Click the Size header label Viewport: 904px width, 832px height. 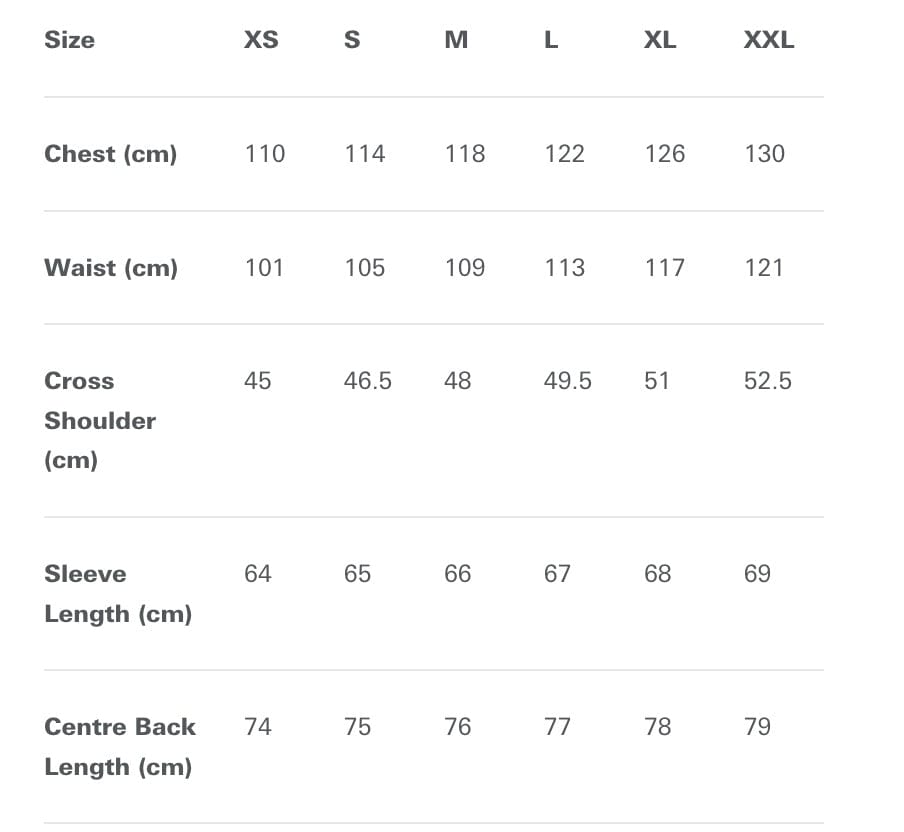[x=70, y=40]
